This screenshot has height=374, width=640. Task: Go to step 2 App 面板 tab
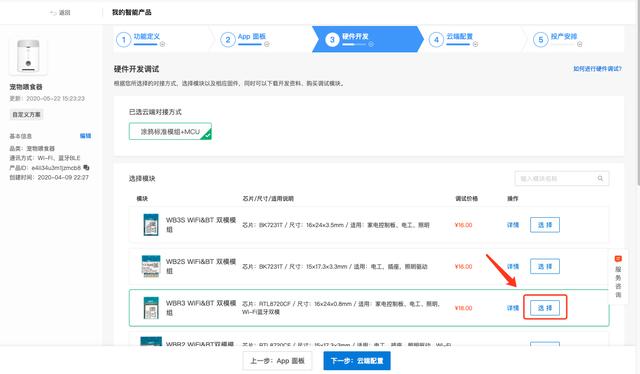coord(245,39)
